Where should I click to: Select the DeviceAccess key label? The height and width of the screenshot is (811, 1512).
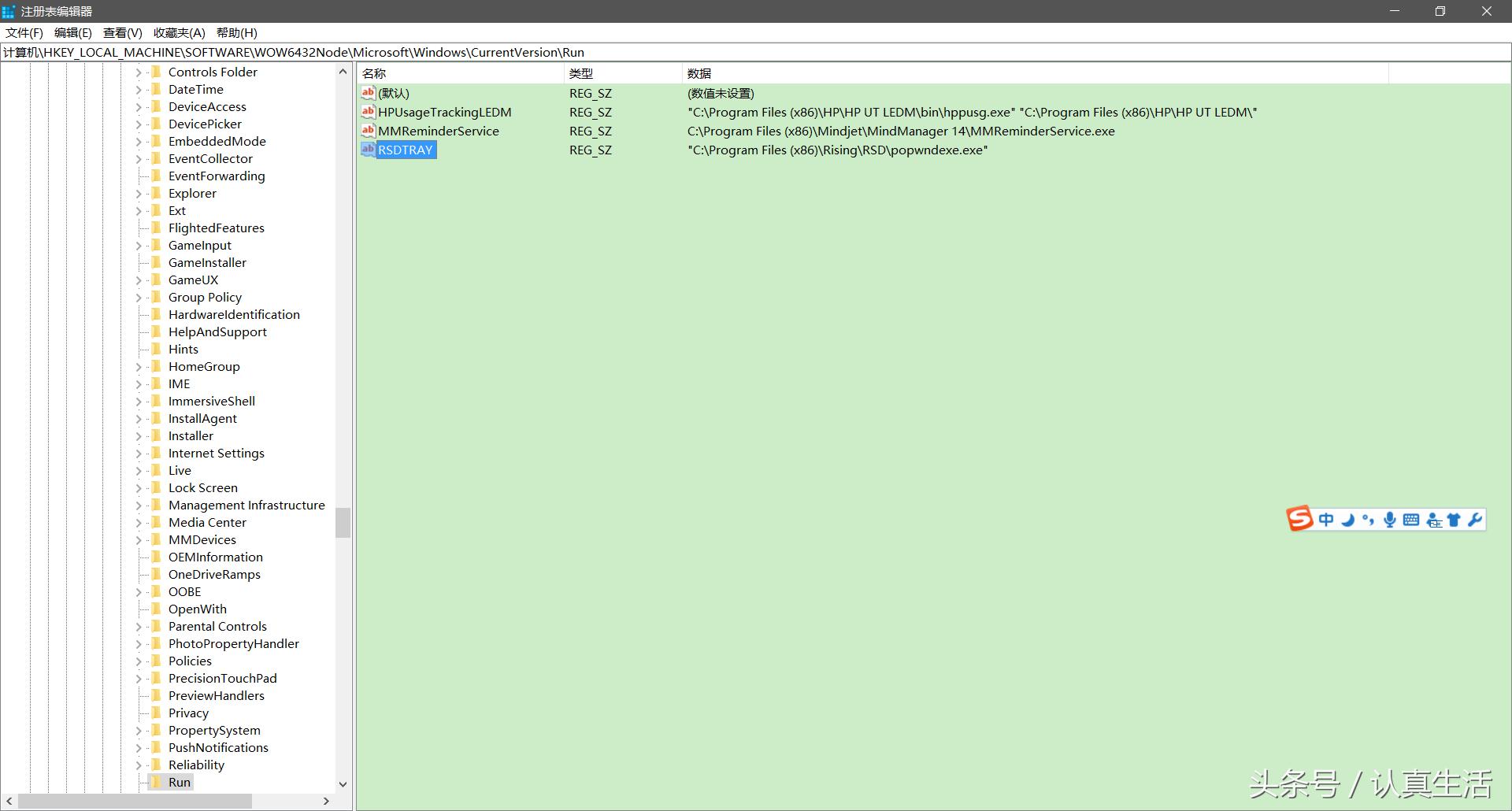point(207,106)
